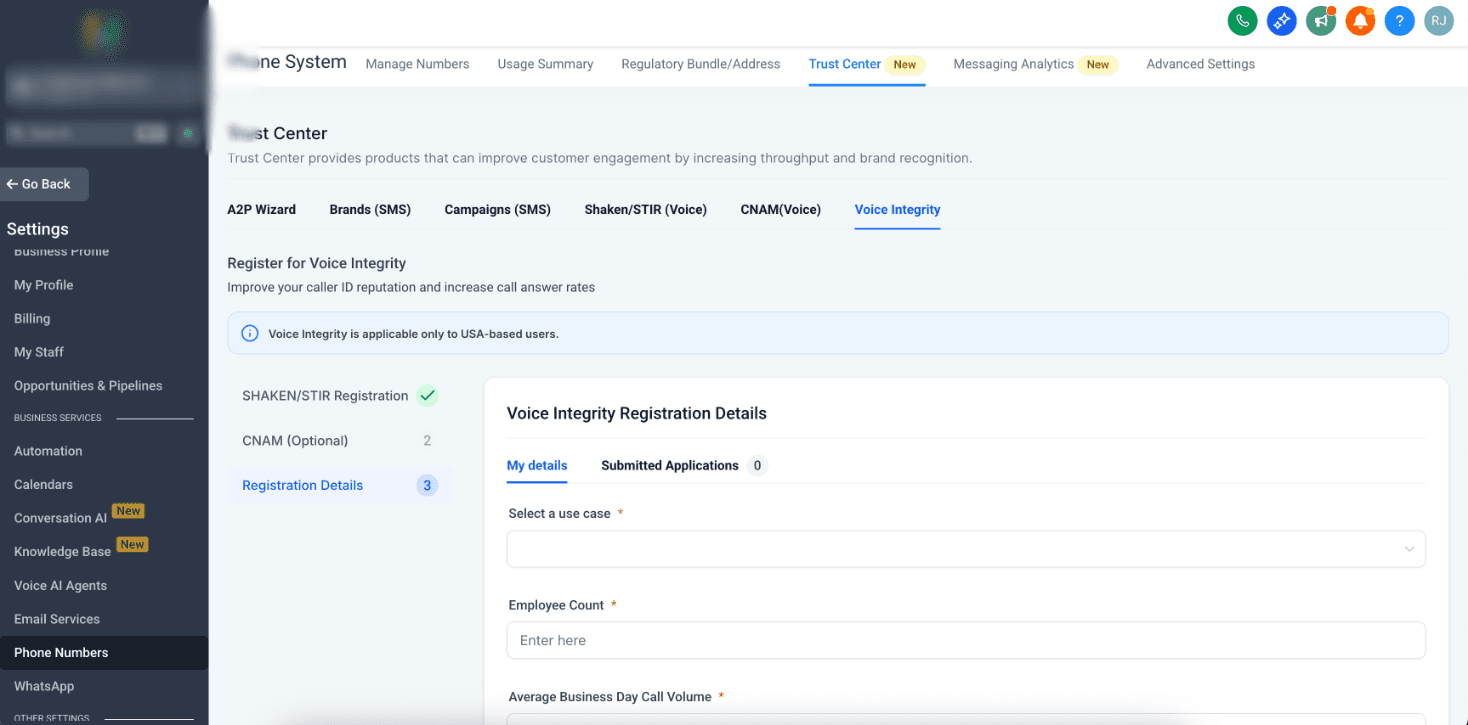
Task: Open Email Services in sidebar
Action: pyautogui.click(x=57, y=619)
